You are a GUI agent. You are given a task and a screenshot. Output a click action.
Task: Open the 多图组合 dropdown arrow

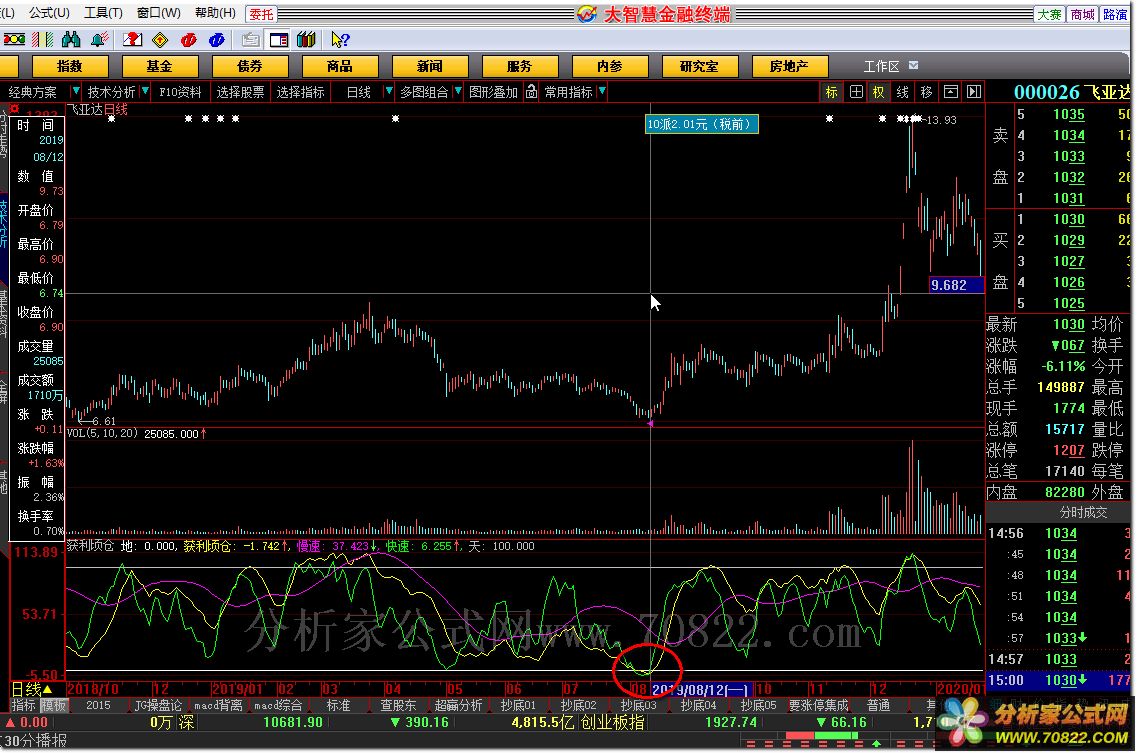click(x=458, y=91)
